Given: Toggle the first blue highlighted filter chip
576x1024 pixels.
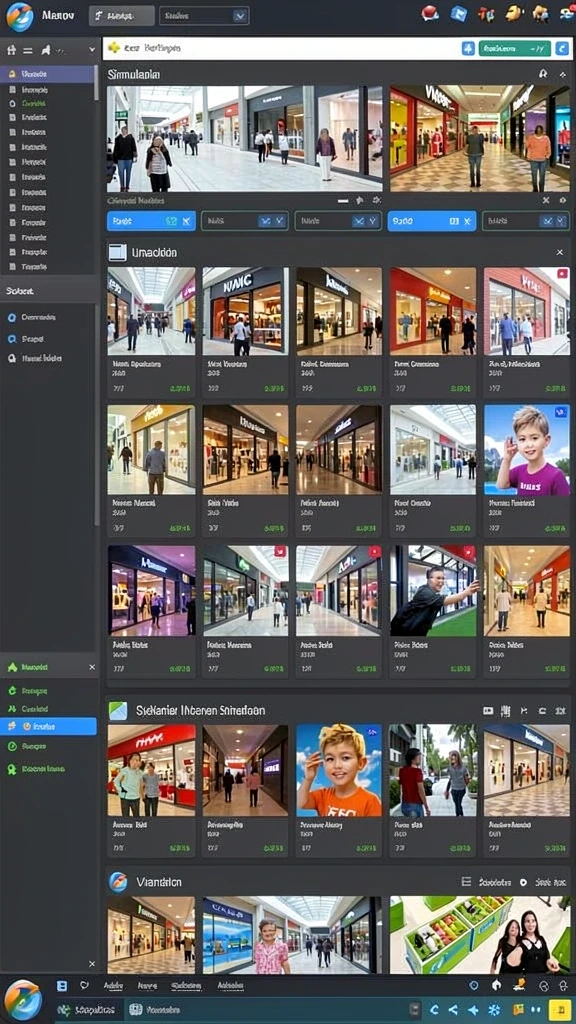Looking at the screenshot, I should 151,221.
